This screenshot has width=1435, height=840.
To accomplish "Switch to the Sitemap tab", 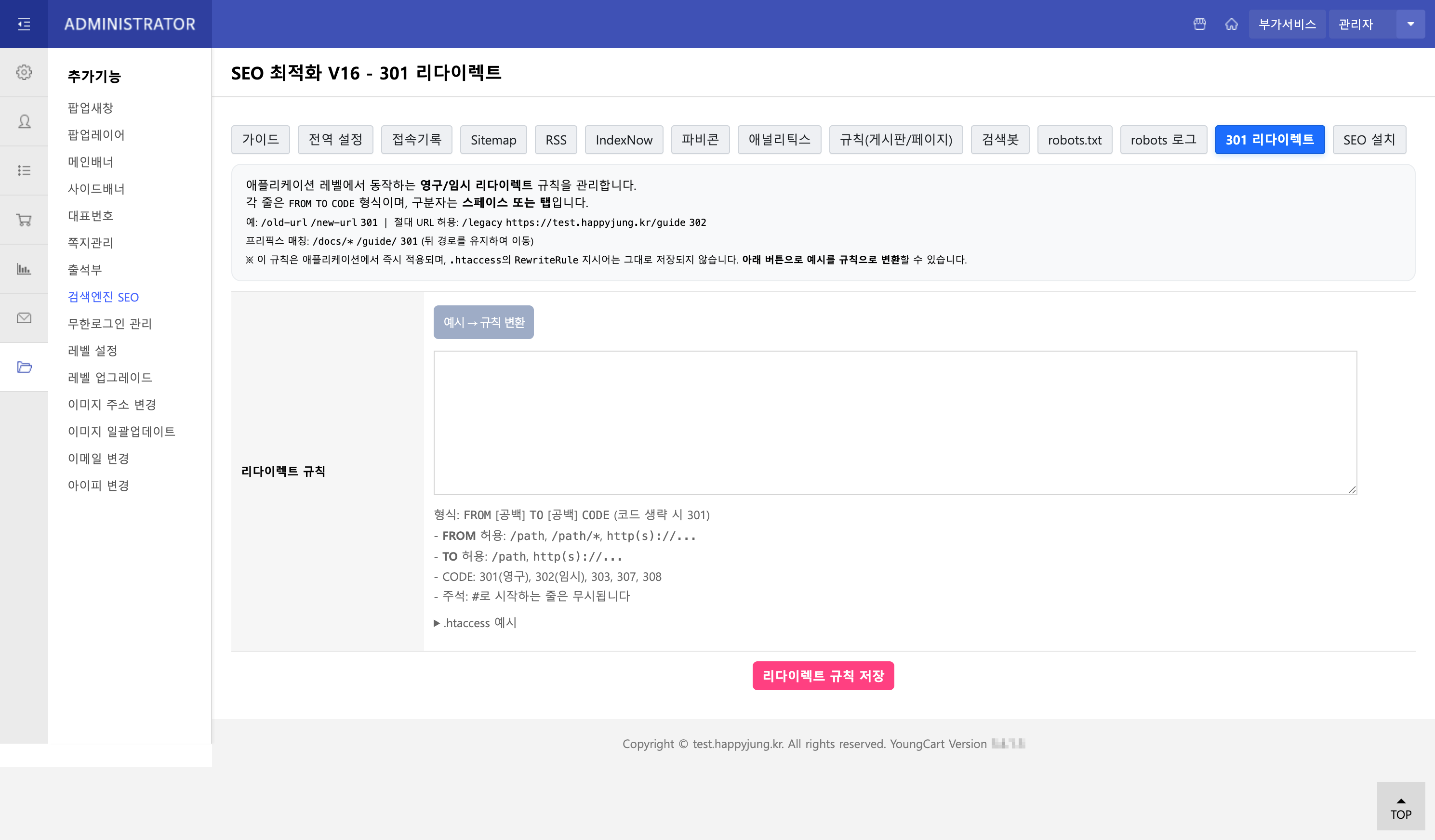I will pos(493,139).
